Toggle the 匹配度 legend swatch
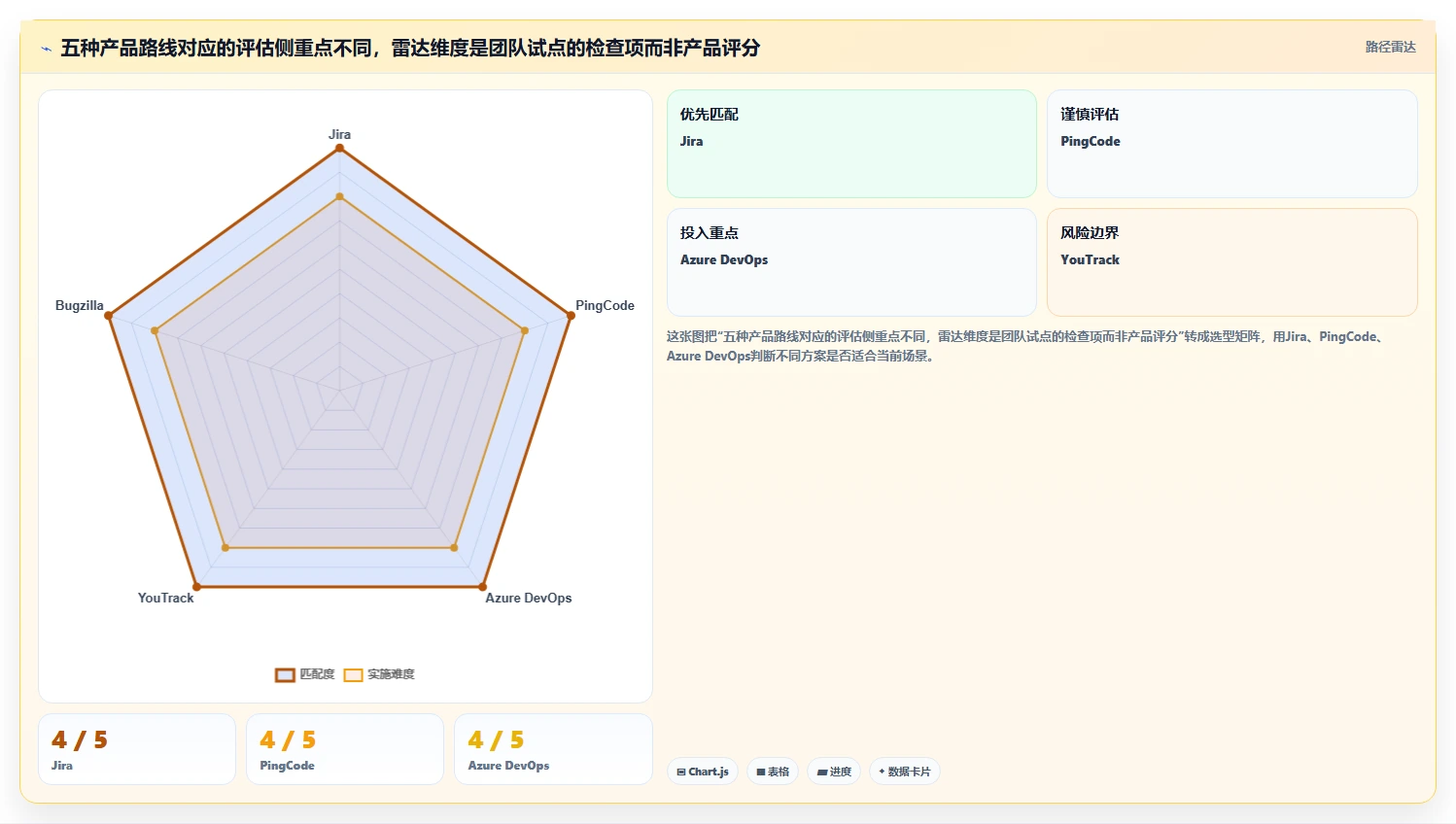This screenshot has height=824, width=1456. 285,674
